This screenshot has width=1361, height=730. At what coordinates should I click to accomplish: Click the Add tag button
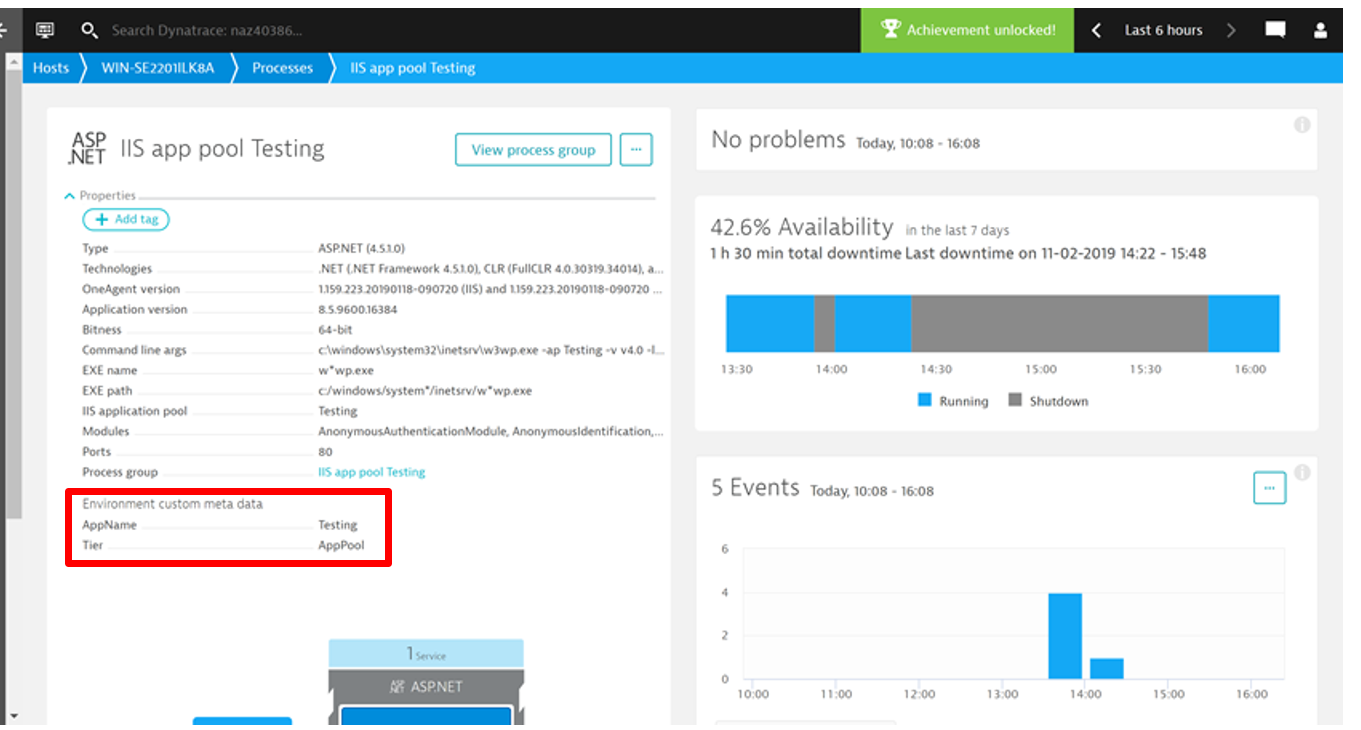[126, 219]
